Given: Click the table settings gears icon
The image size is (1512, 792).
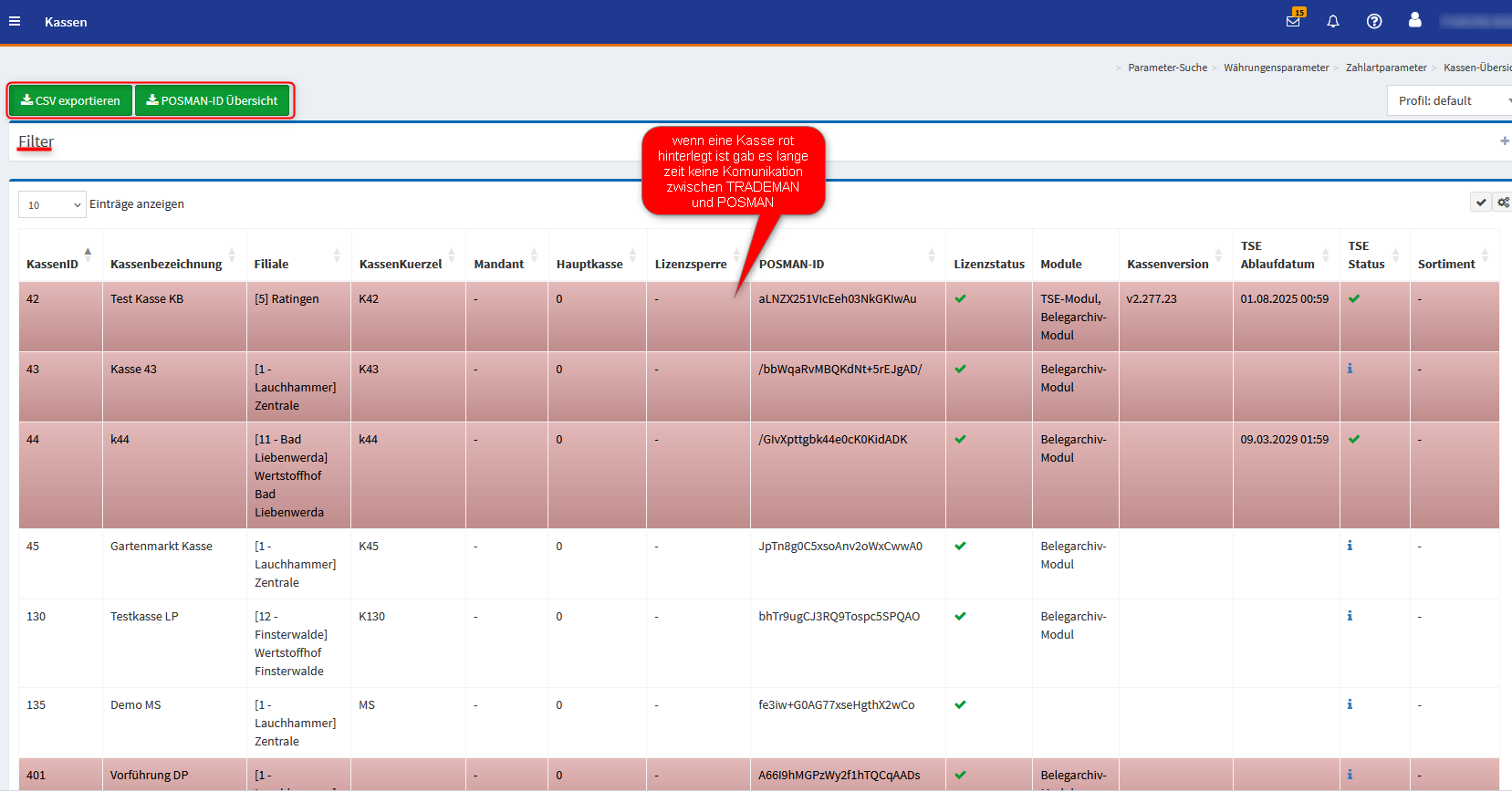Looking at the screenshot, I should [x=1503, y=203].
